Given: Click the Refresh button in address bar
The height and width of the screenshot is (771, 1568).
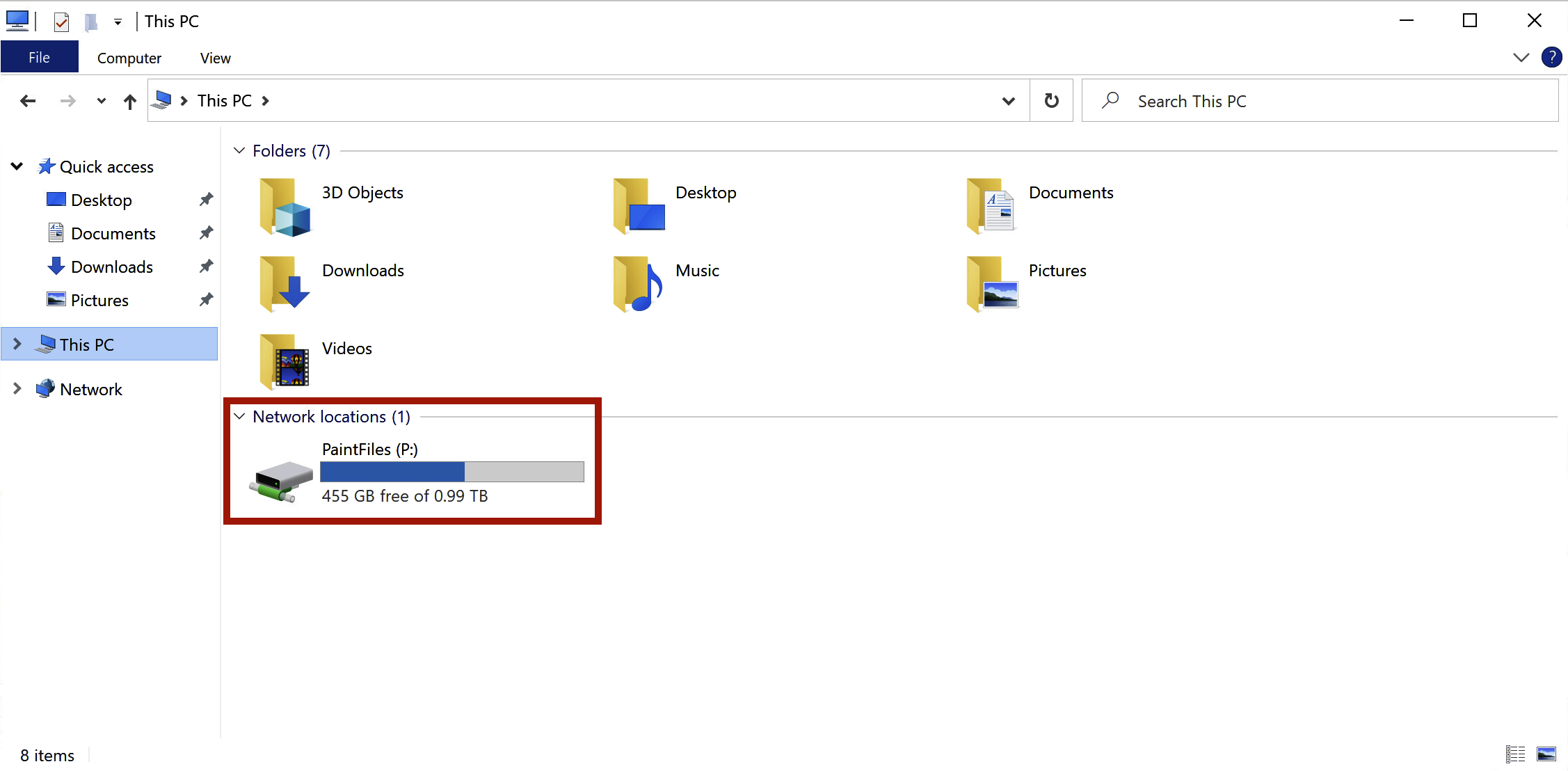Looking at the screenshot, I should (x=1051, y=101).
